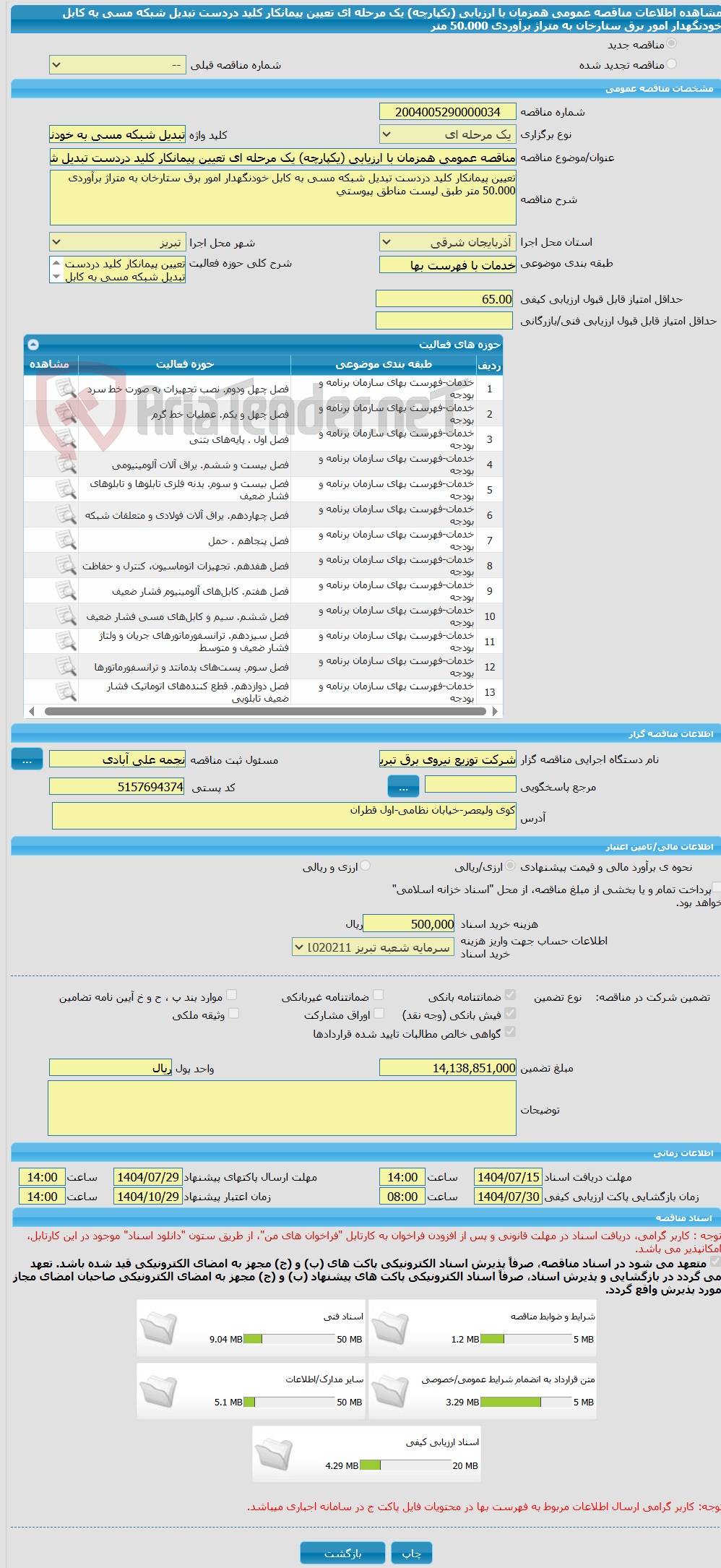Viewport: 721px width, 1568px height.
Task: Nudge activities table scrollbar right arrow
Action: [x=495, y=711]
